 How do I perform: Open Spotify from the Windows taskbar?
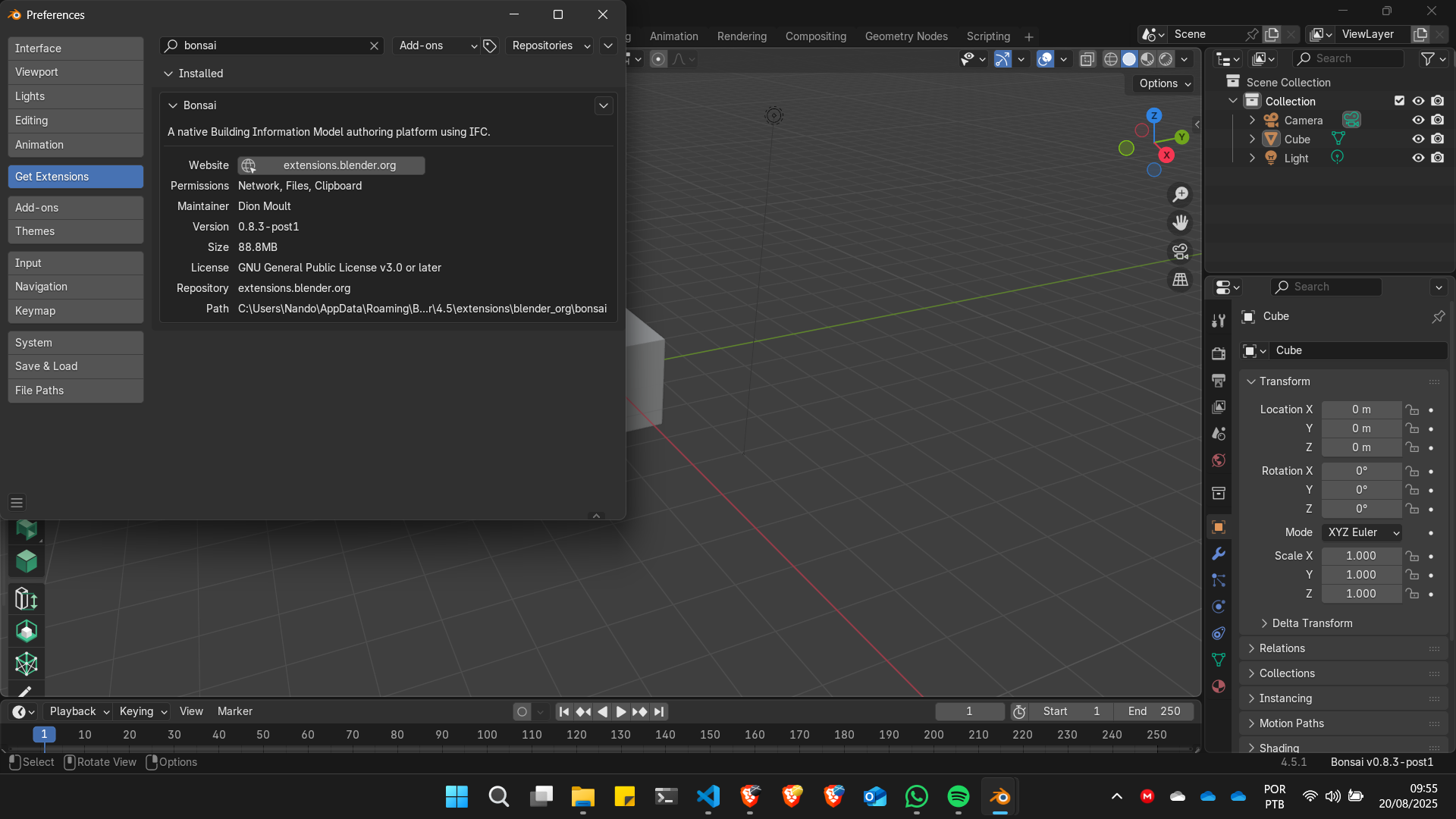[x=958, y=796]
